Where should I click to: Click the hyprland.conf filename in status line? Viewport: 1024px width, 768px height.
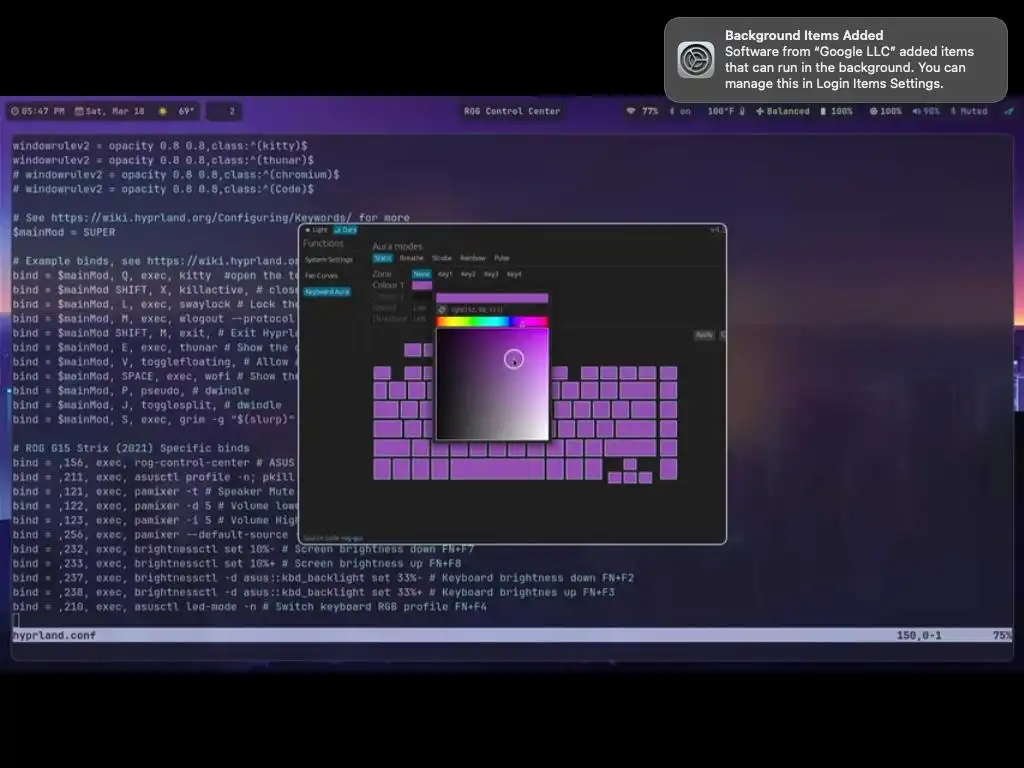point(54,635)
